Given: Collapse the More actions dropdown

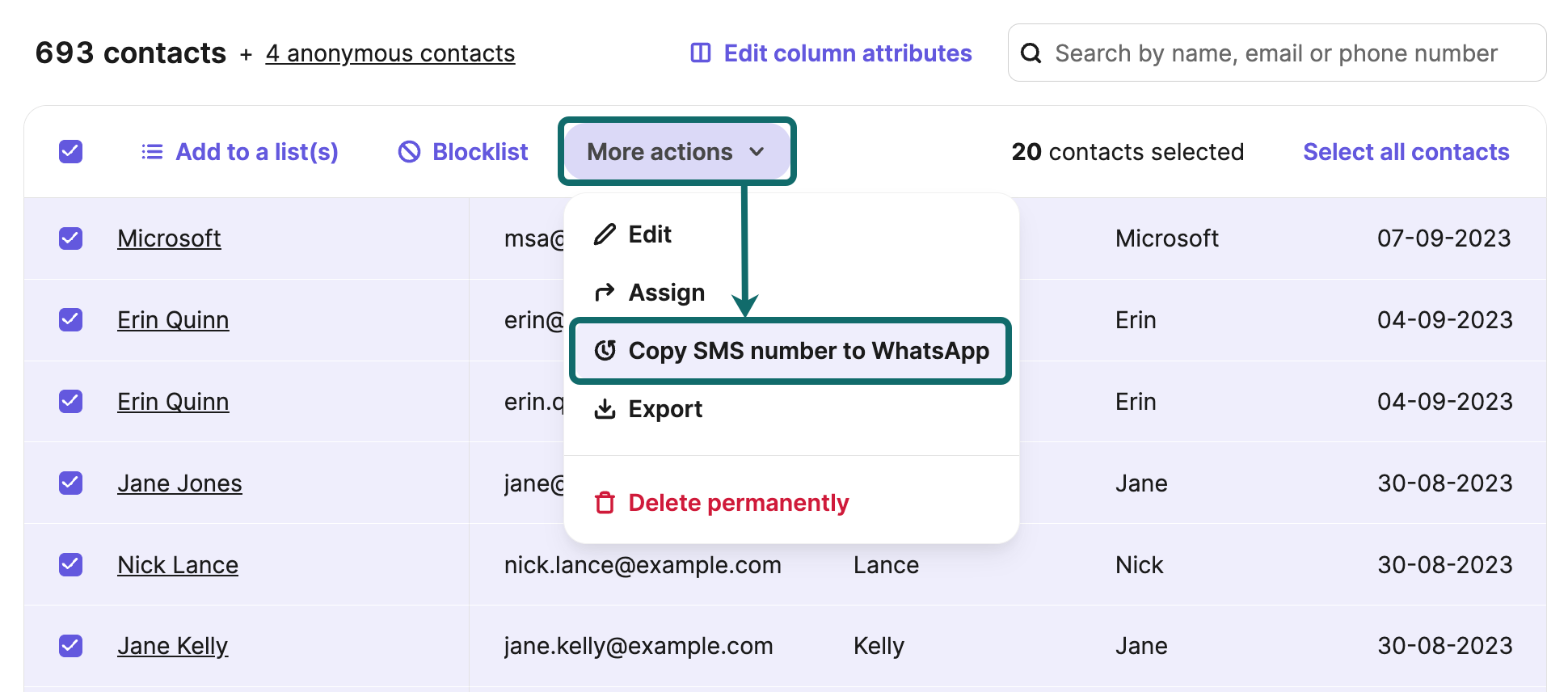Looking at the screenshot, I should (x=660, y=152).
